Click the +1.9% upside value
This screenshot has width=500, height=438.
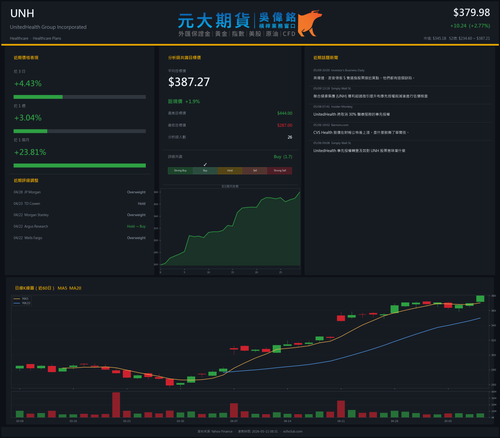tap(192, 101)
